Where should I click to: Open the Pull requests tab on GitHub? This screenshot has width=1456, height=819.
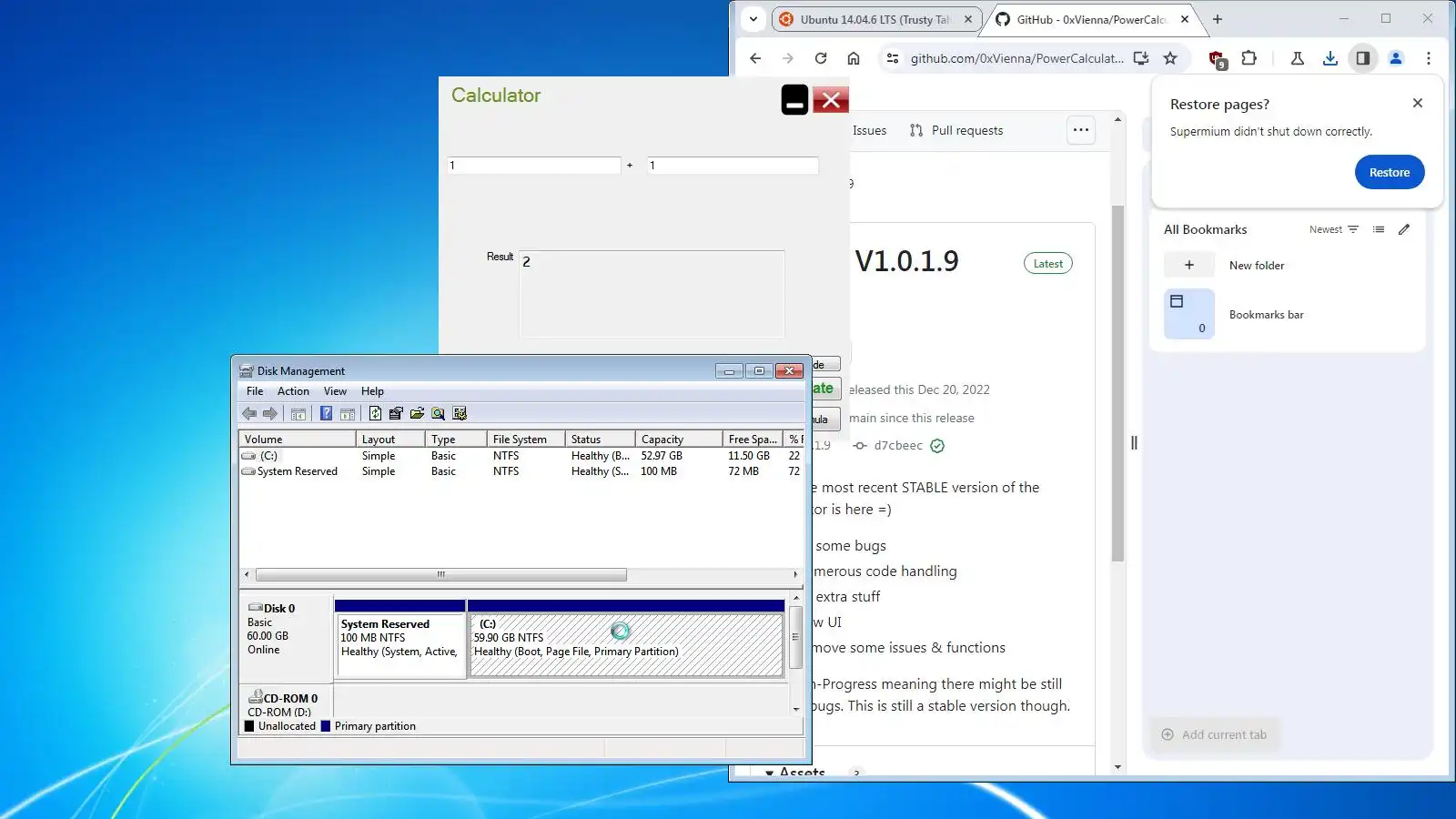[956, 130]
